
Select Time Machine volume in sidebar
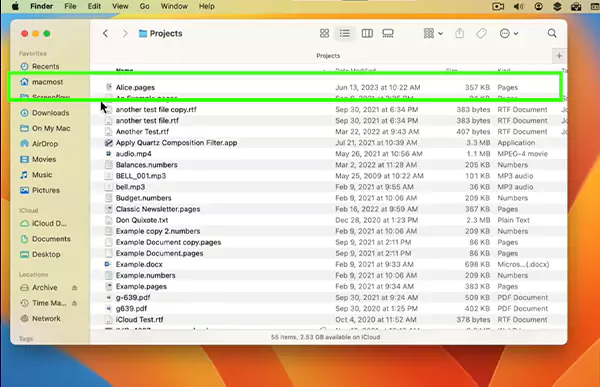tap(43, 303)
